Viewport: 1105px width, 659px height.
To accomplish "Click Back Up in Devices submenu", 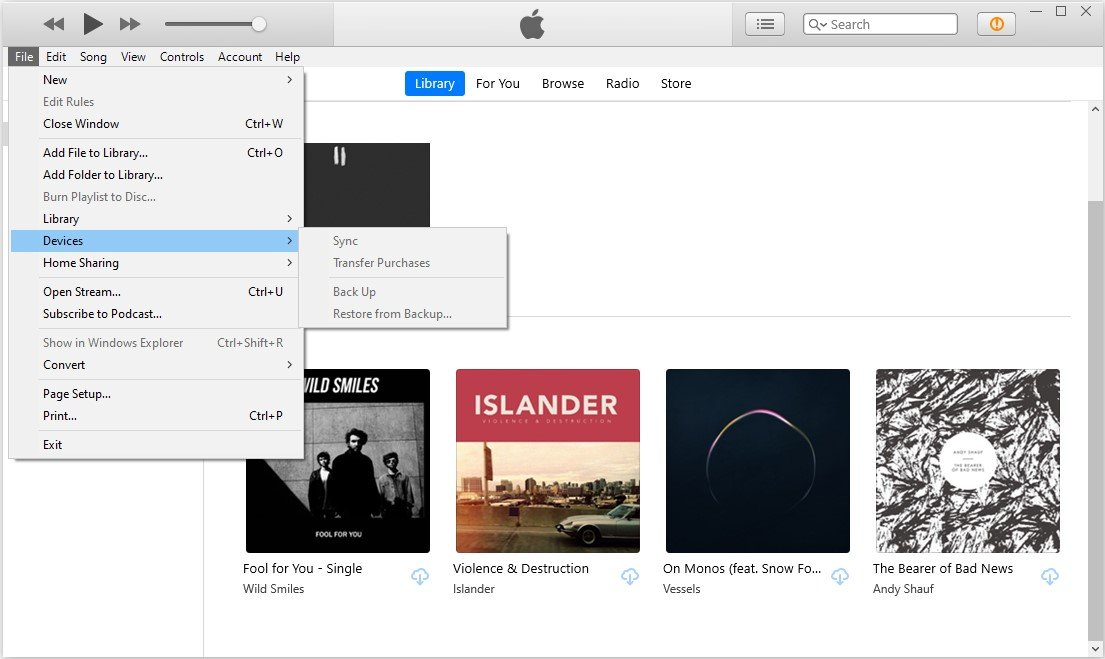I will 403,291.
